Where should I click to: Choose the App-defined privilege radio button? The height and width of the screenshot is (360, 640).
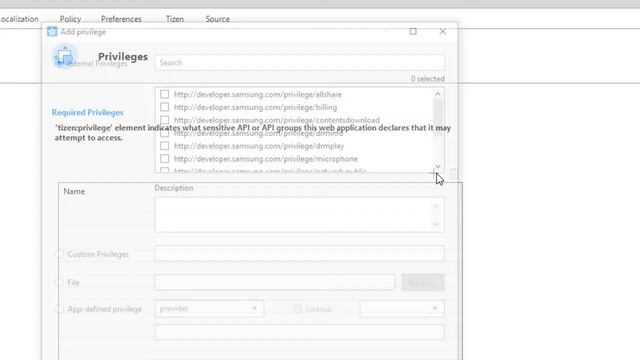tap(60, 309)
